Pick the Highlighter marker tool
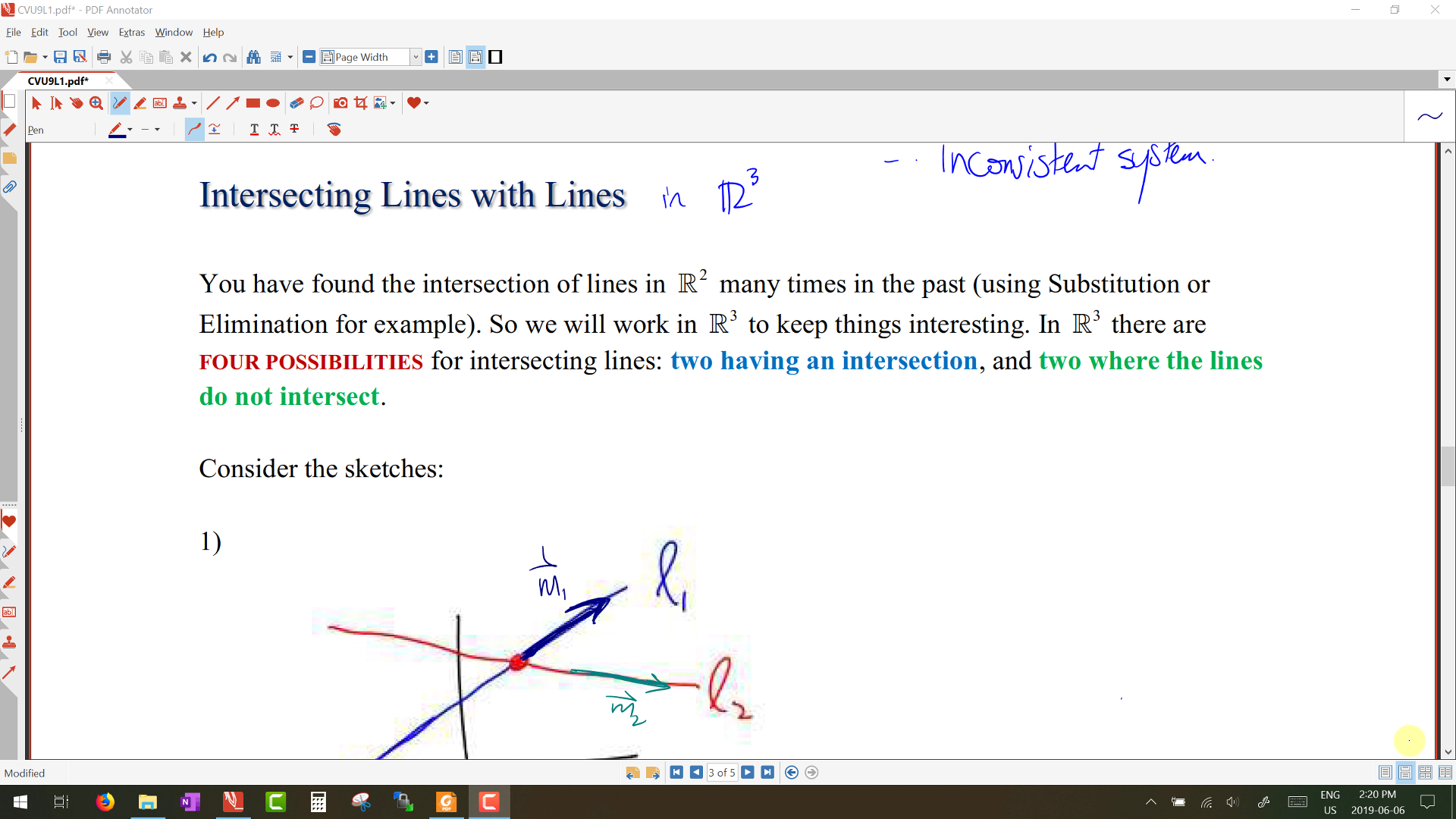Screen dimensions: 1456x819 (x=140, y=103)
